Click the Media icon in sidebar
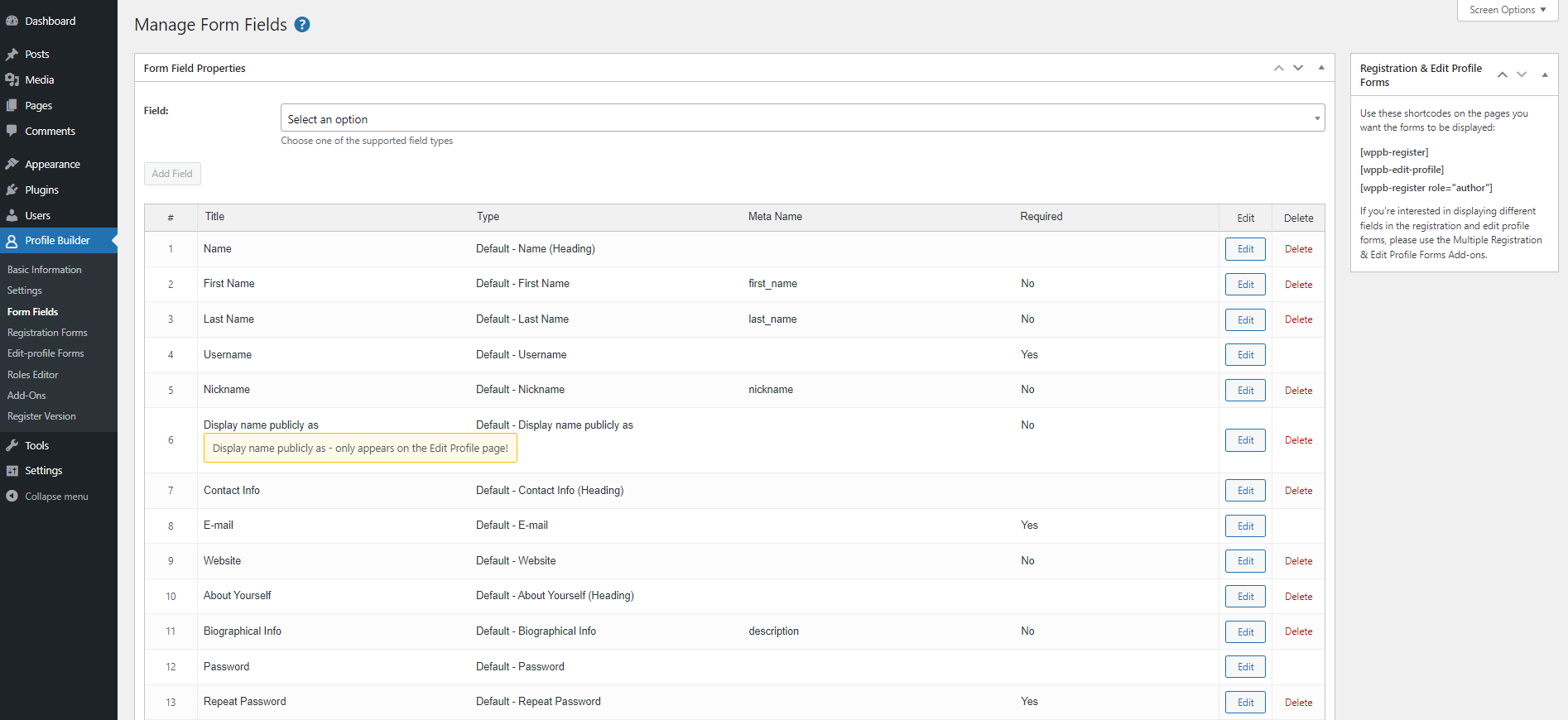Viewport: 1568px width, 720px height. (12, 79)
